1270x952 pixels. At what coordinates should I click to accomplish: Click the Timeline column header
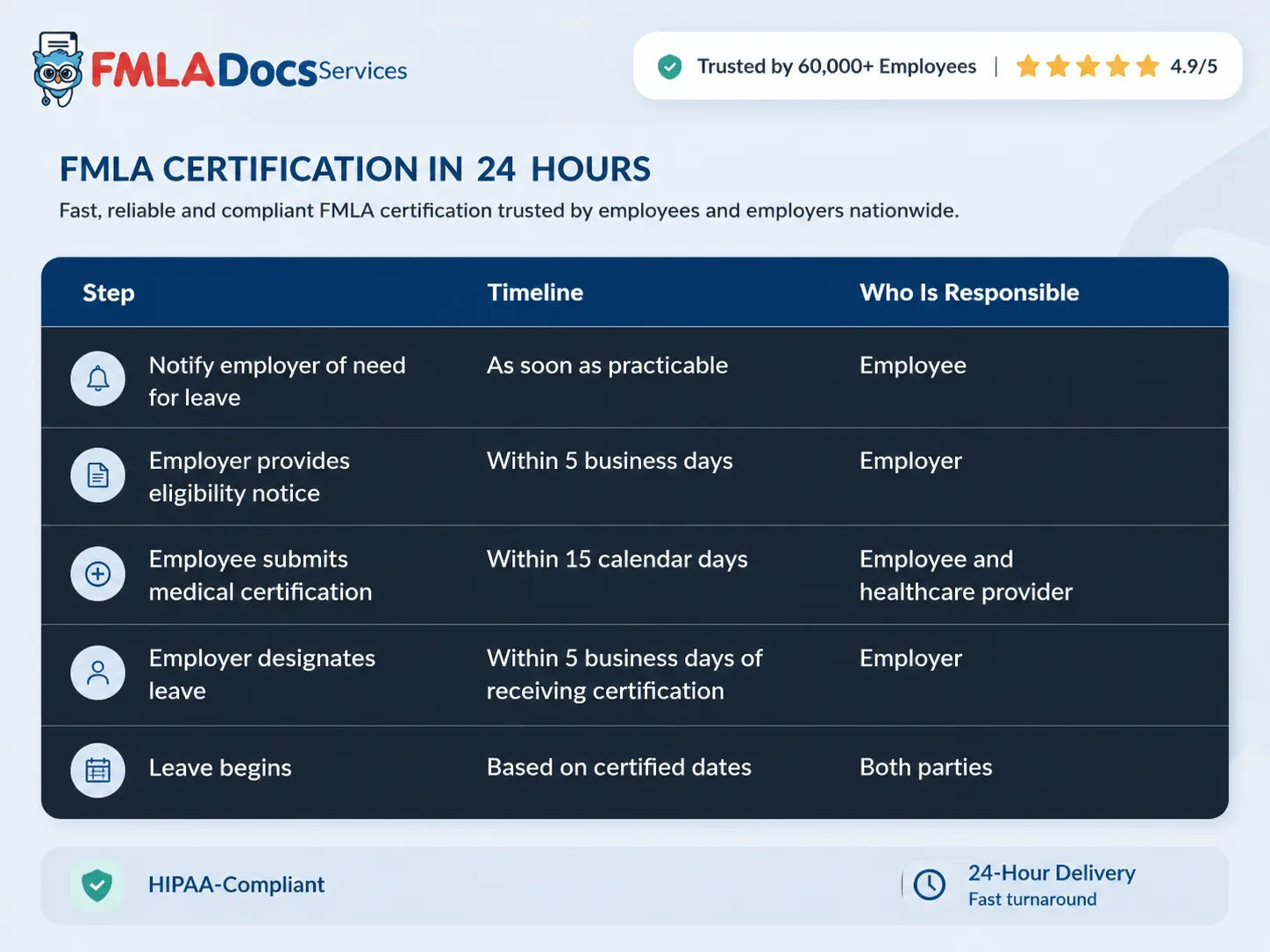click(535, 293)
